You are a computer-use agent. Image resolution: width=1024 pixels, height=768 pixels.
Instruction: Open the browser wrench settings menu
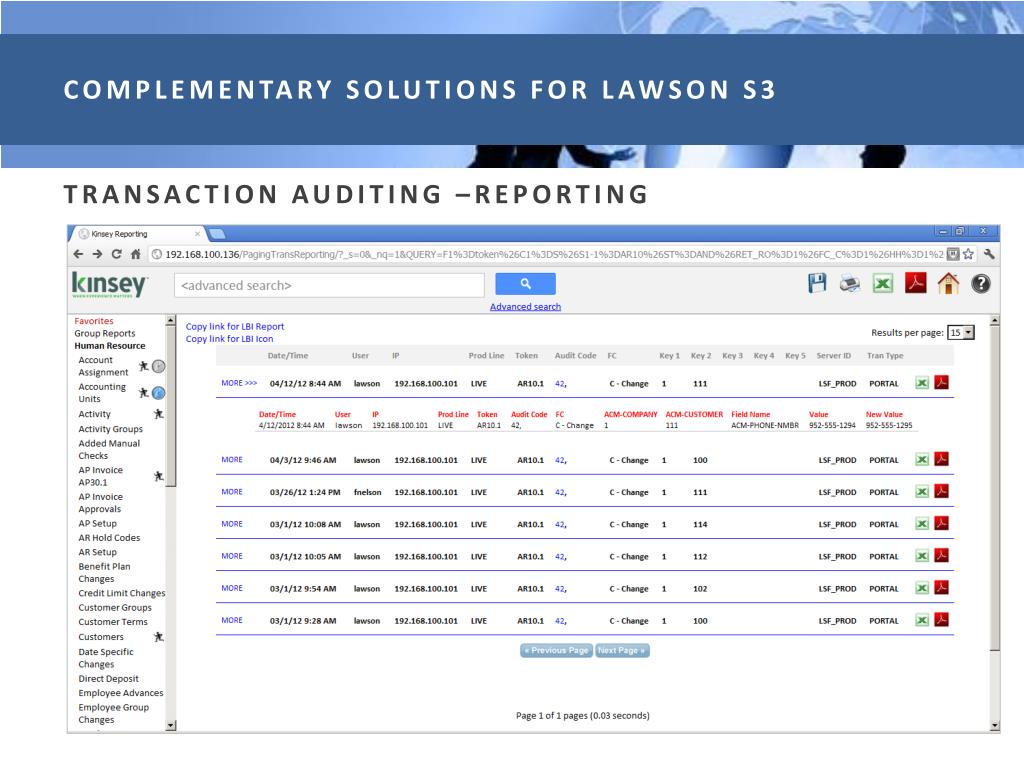pos(989,254)
